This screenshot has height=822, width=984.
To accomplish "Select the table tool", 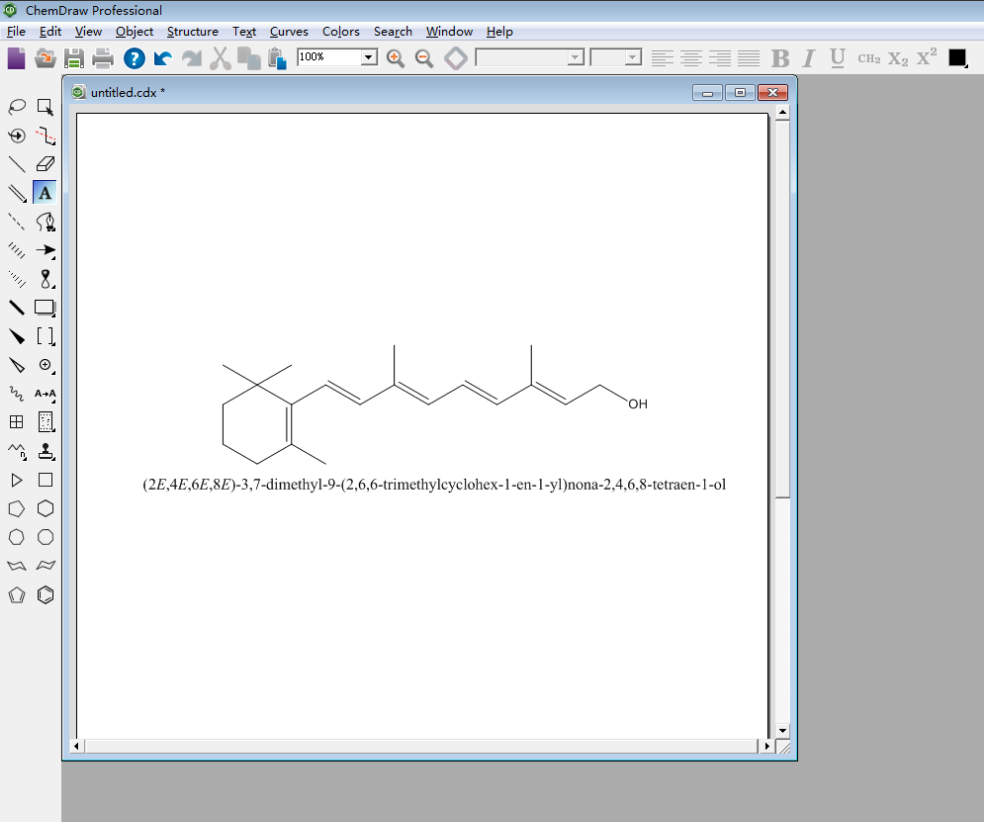I will pyautogui.click(x=16, y=422).
